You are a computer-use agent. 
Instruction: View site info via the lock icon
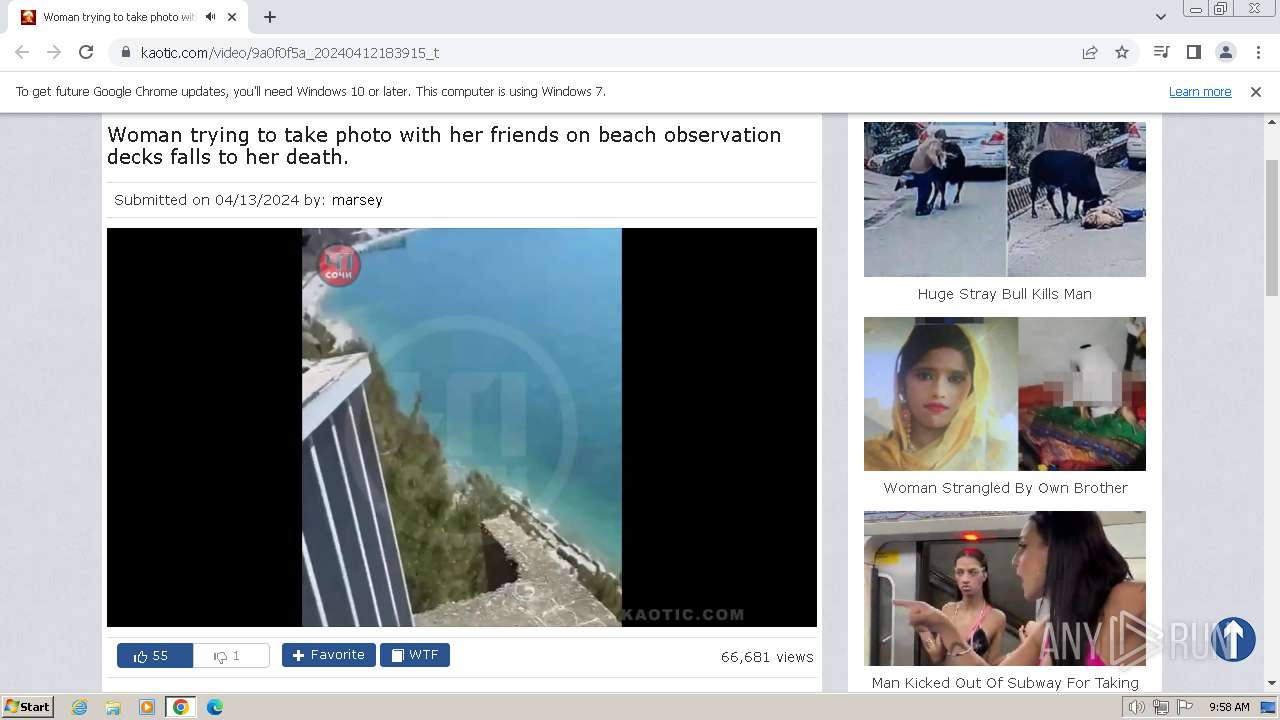click(x=125, y=52)
